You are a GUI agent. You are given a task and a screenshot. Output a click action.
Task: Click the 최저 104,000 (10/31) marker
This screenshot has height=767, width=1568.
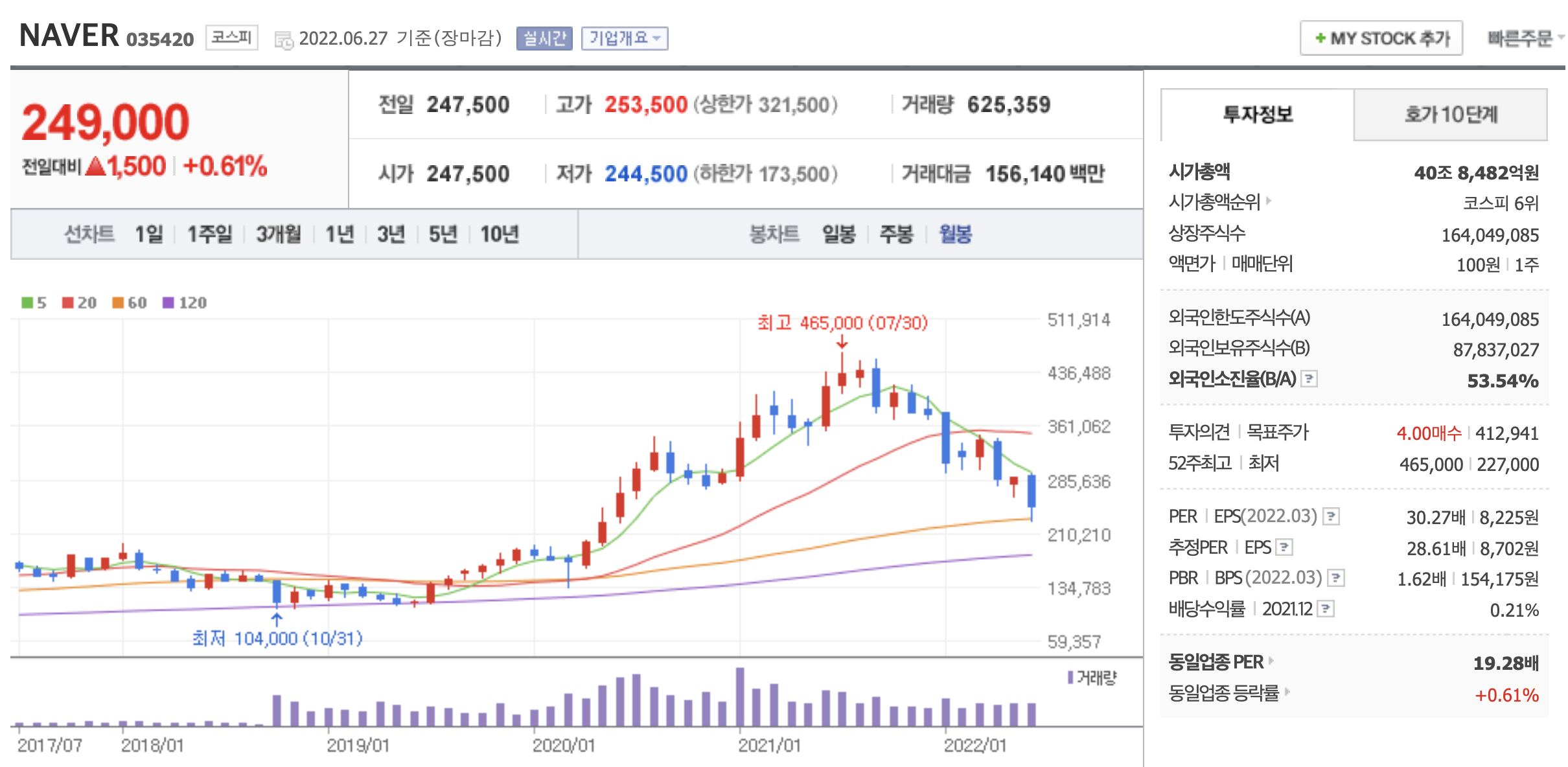click(x=277, y=639)
